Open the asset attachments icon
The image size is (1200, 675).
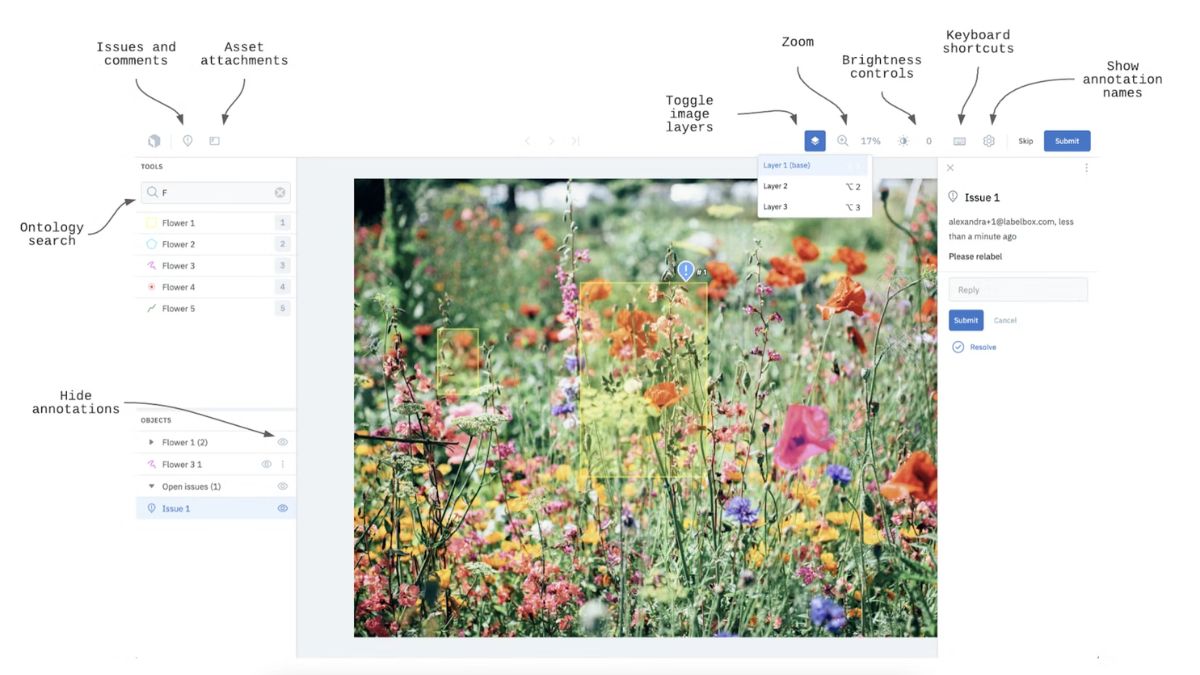[x=214, y=141]
